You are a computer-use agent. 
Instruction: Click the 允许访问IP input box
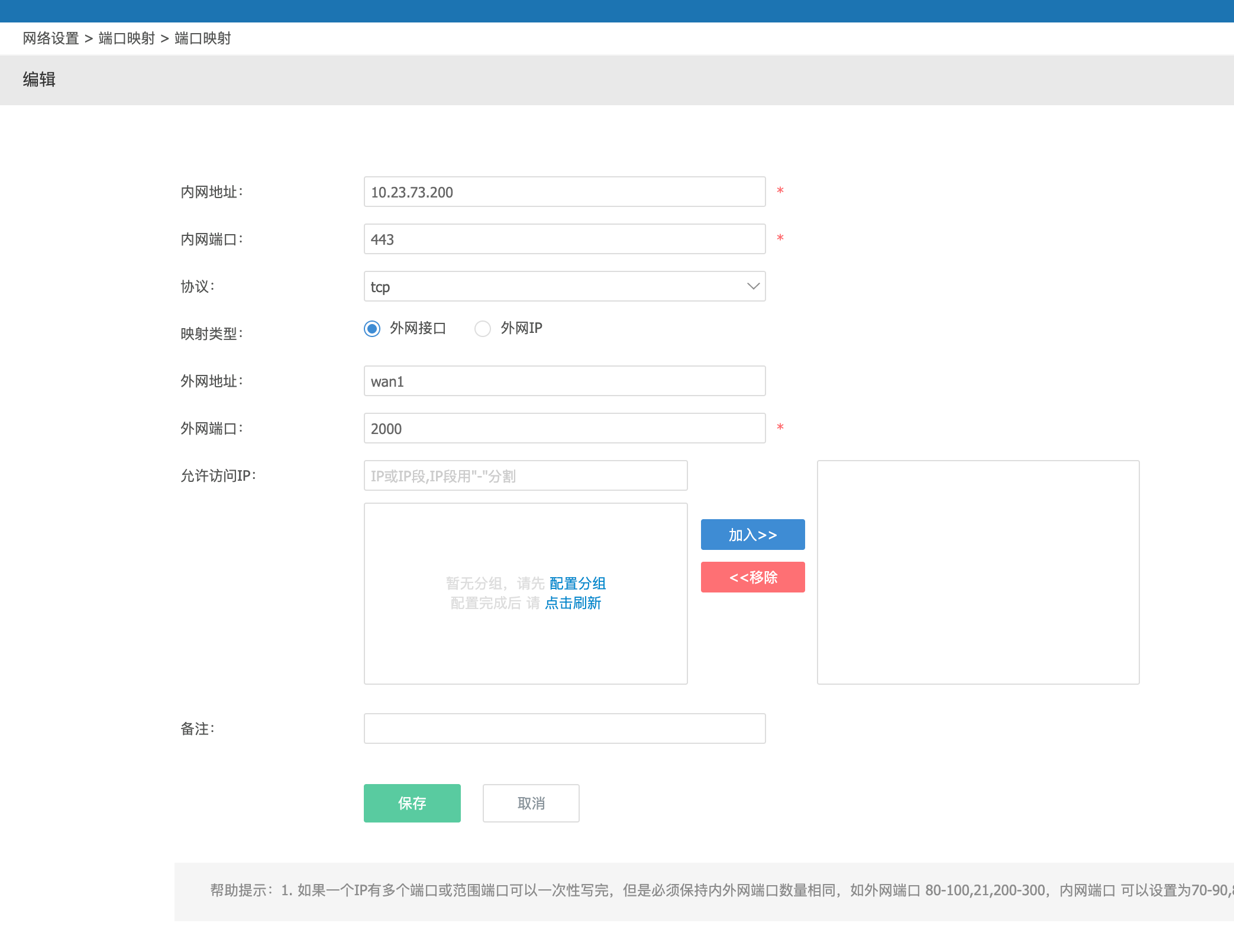[x=525, y=476]
